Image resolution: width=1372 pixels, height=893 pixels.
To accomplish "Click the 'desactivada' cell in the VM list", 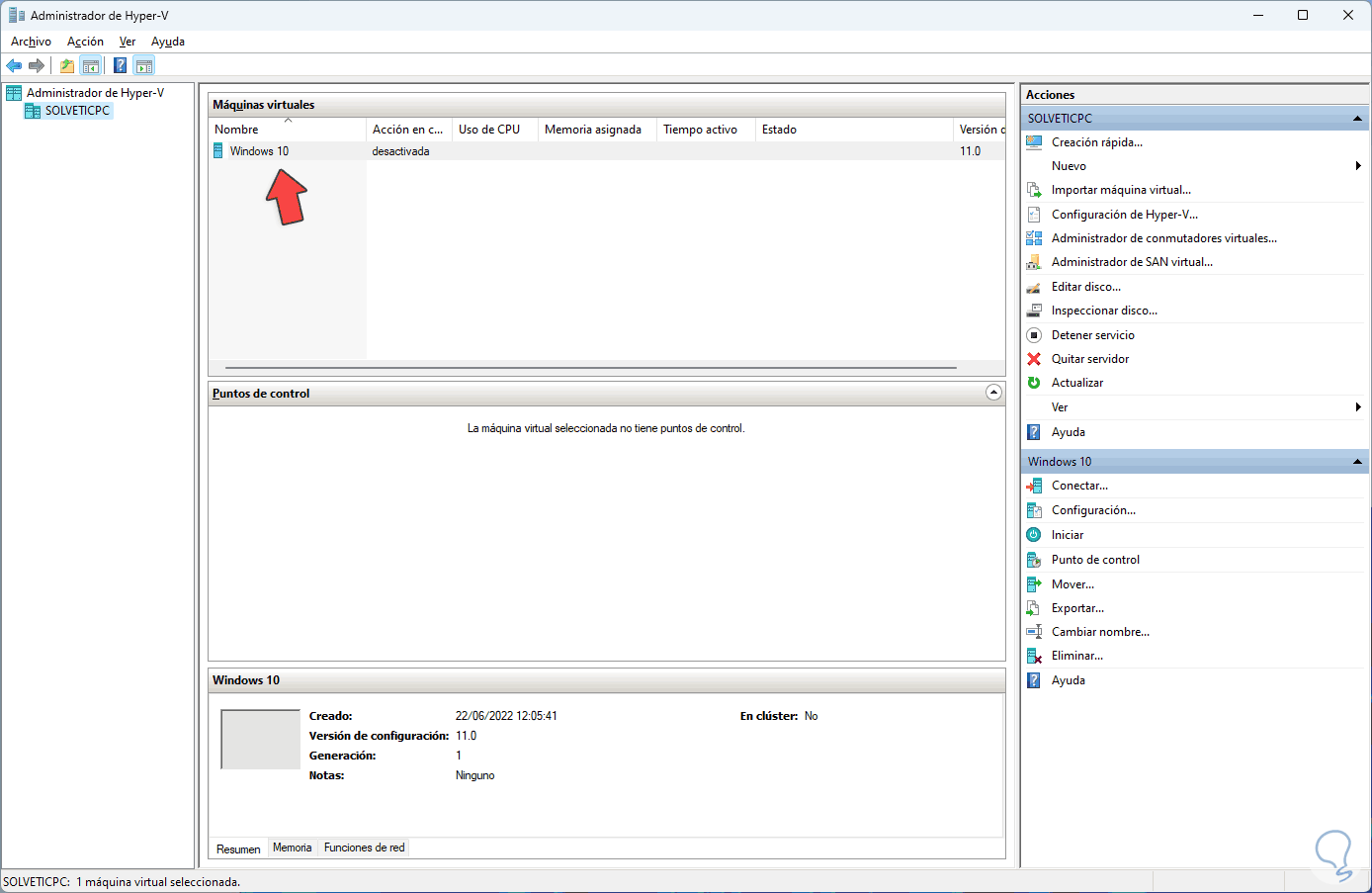I will 401,151.
